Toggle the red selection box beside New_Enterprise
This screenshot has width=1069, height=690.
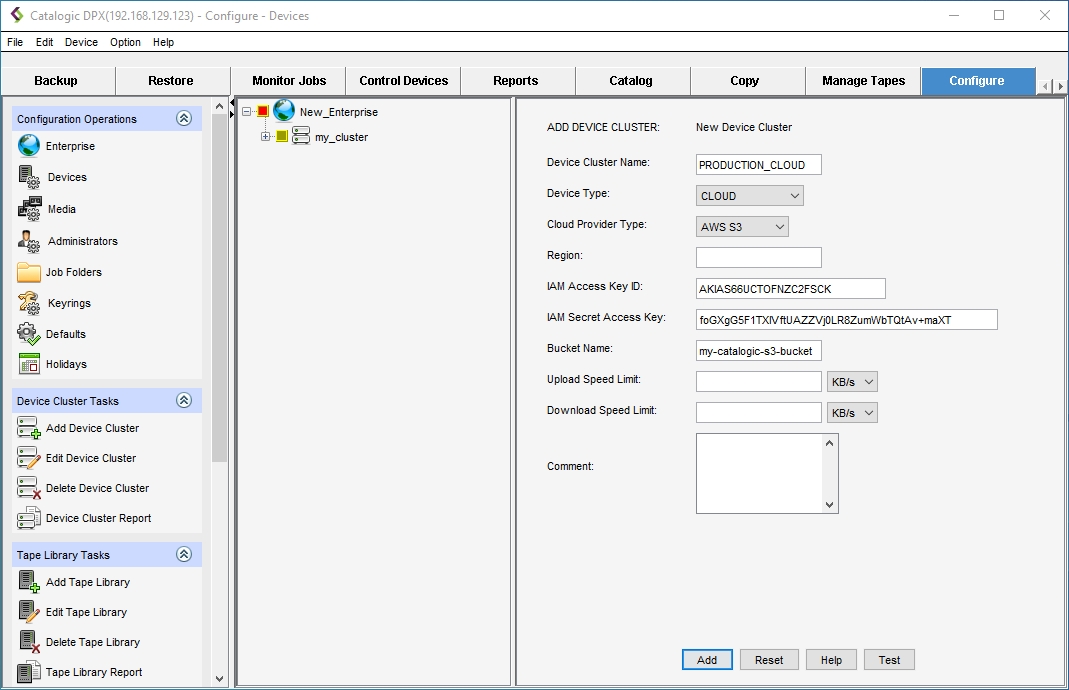pyautogui.click(x=263, y=112)
